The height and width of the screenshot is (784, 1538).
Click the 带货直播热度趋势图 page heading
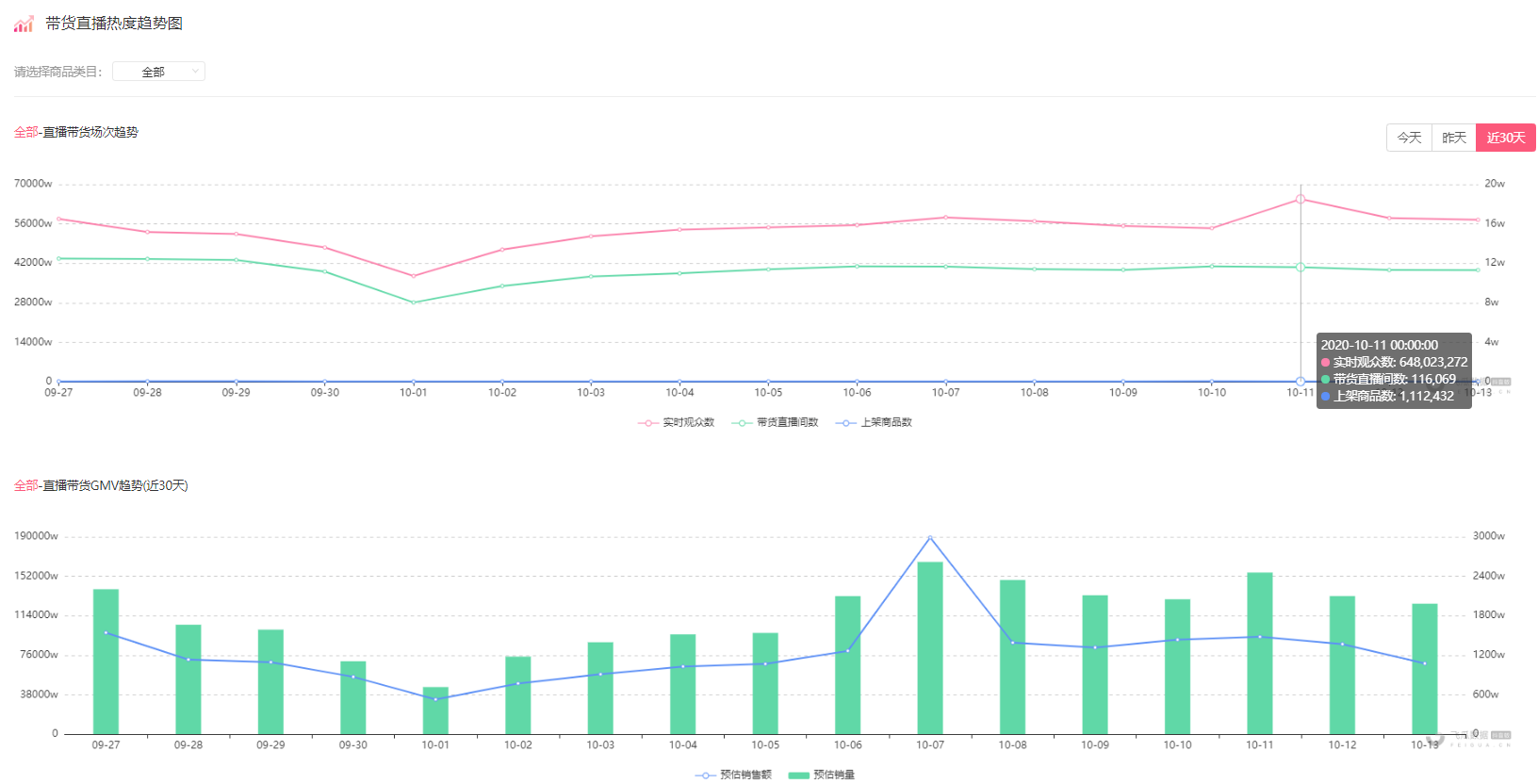(114, 24)
